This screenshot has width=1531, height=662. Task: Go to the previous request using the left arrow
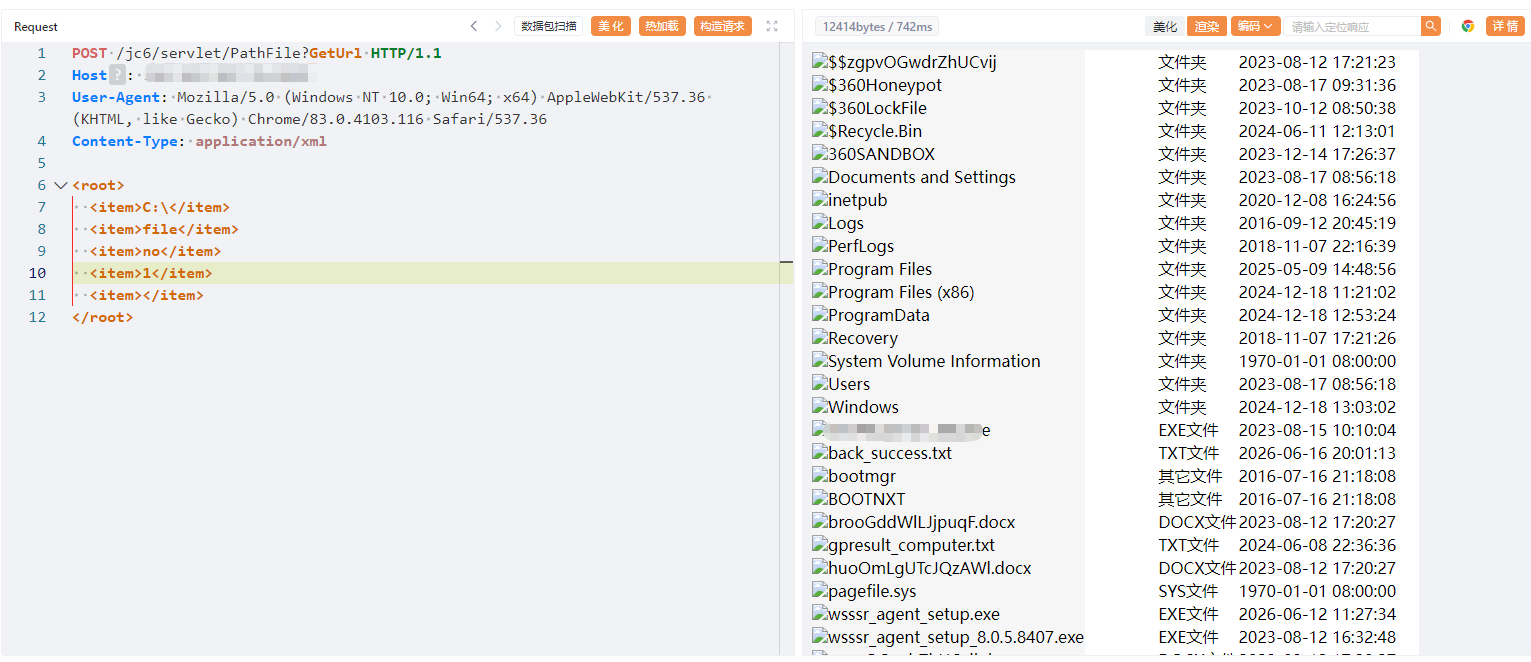[x=473, y=26]
